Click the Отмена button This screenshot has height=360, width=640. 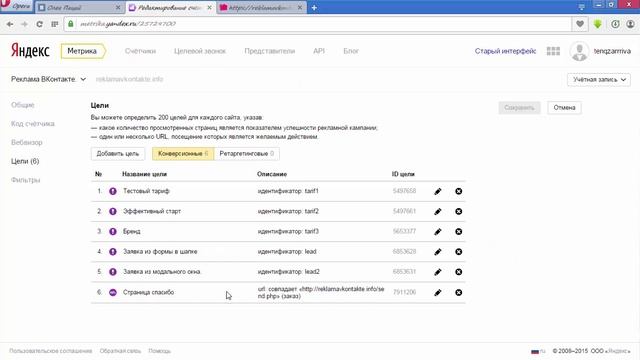(564, 108)
